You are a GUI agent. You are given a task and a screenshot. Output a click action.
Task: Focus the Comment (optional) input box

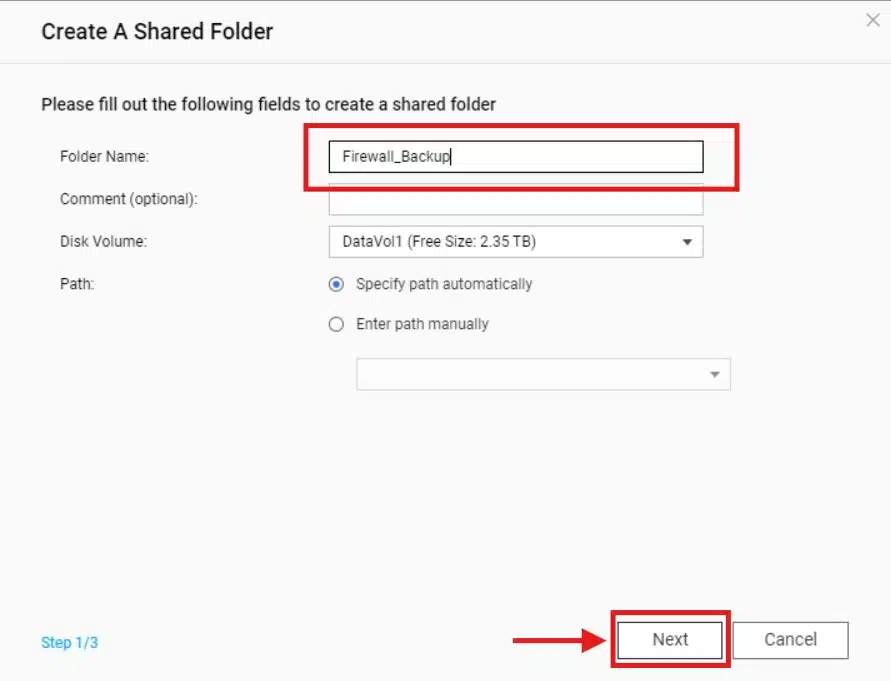tap(515, 201)
